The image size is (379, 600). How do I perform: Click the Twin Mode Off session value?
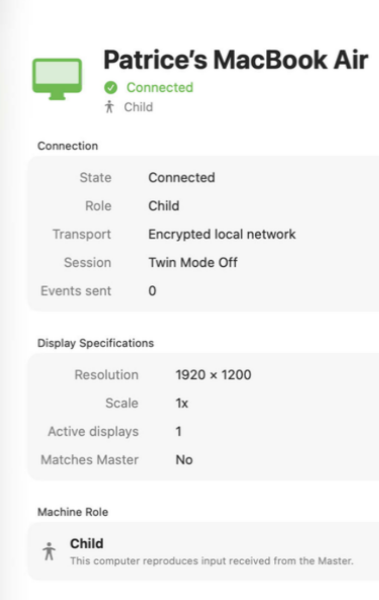pos(193,262)
